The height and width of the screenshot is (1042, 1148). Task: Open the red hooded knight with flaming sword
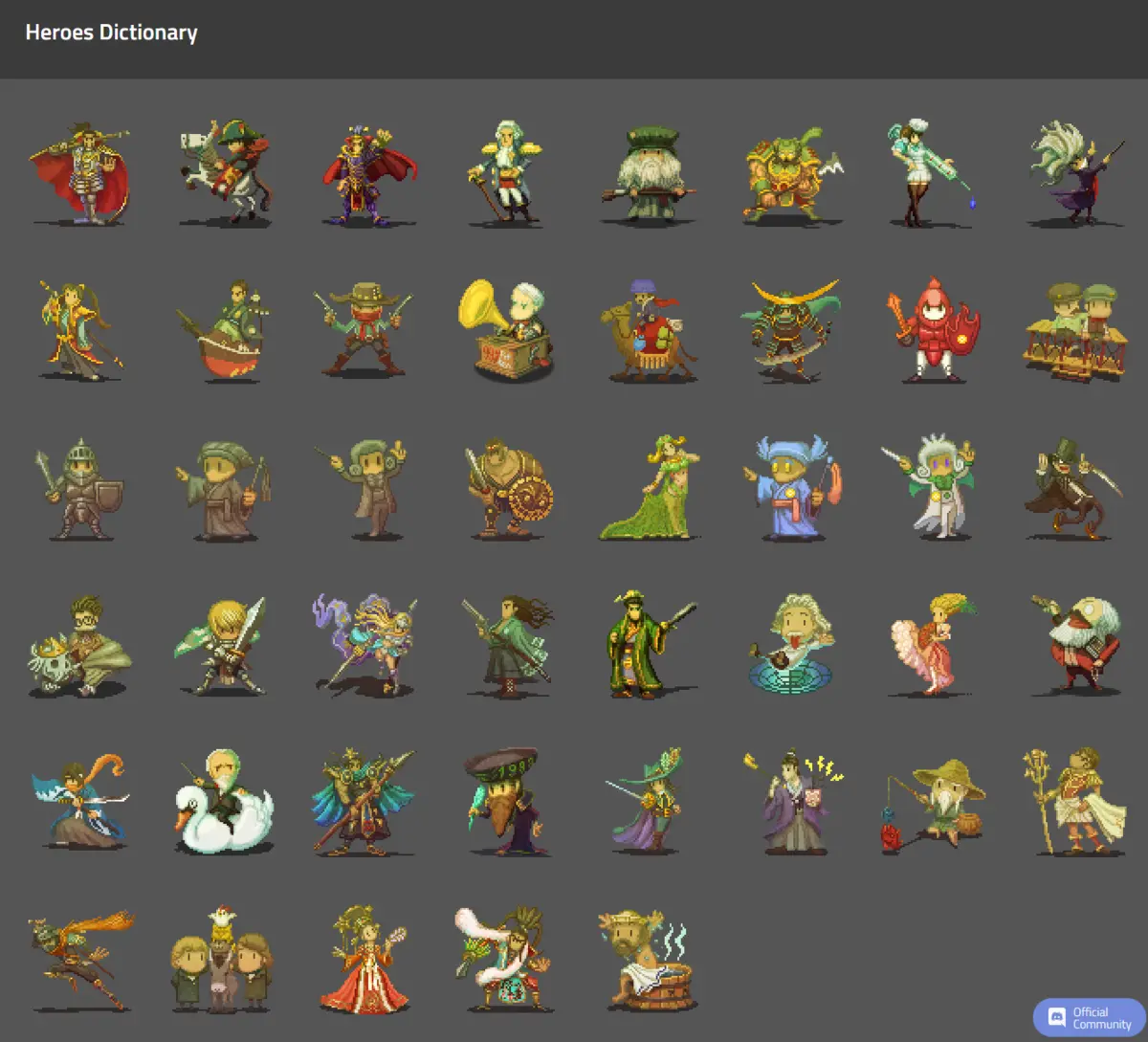point(934,328)
